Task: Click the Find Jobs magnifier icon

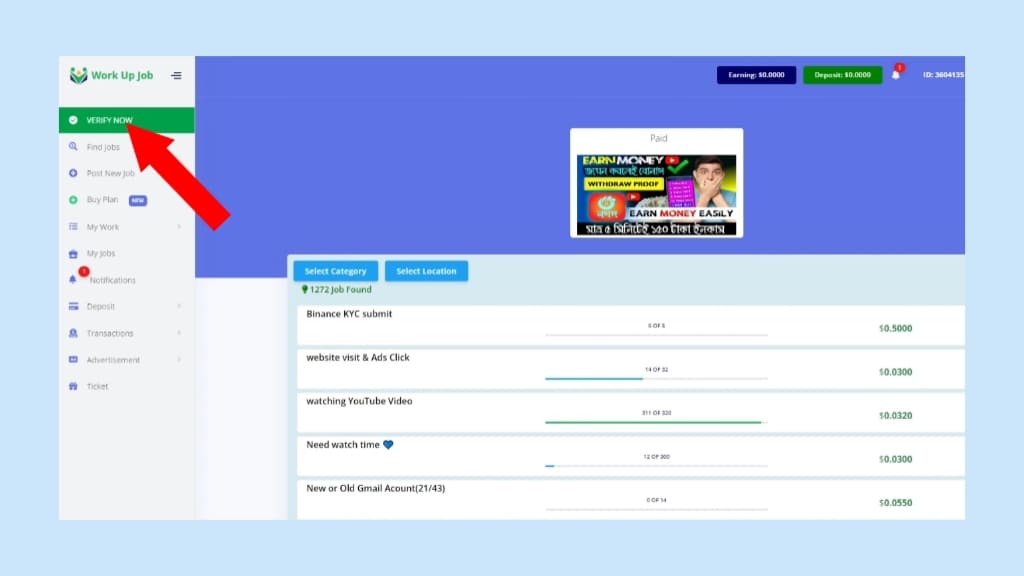Action: tap(73, 147)
